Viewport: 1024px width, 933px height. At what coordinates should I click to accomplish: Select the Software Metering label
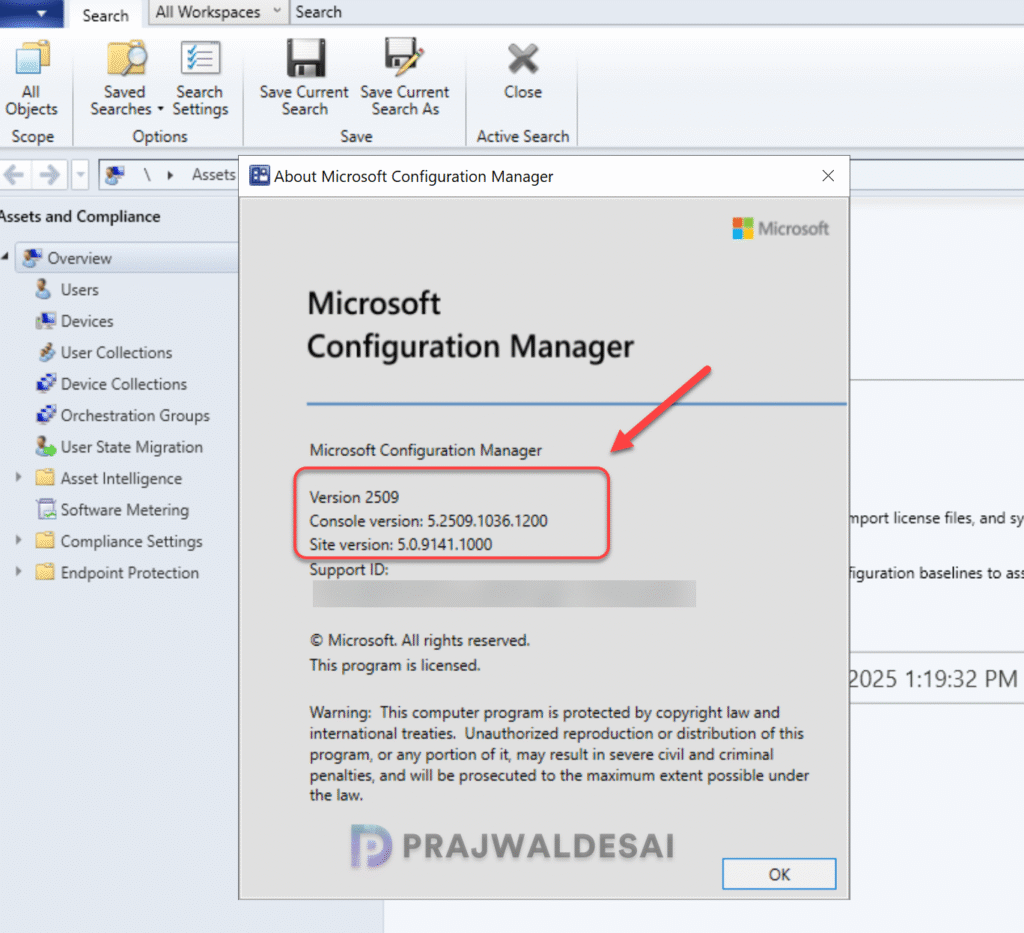[x=125, y=509]
